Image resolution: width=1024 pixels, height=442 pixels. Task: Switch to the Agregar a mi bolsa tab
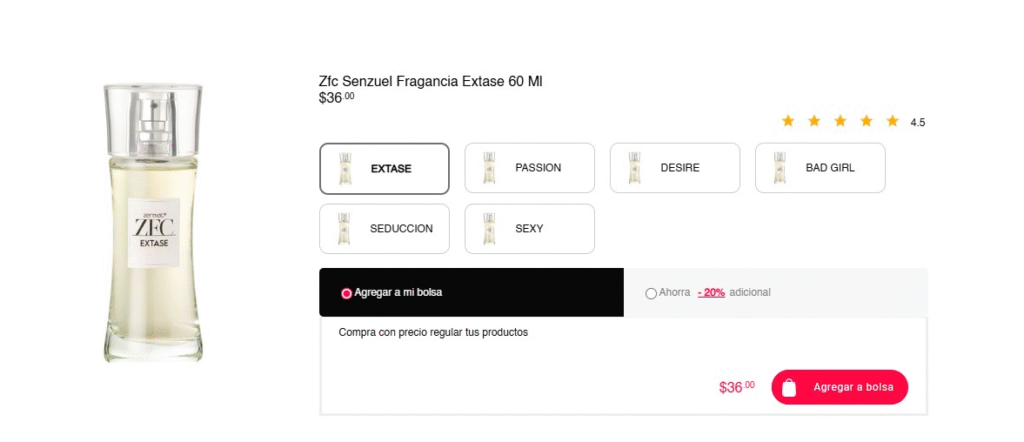point(472,292)
